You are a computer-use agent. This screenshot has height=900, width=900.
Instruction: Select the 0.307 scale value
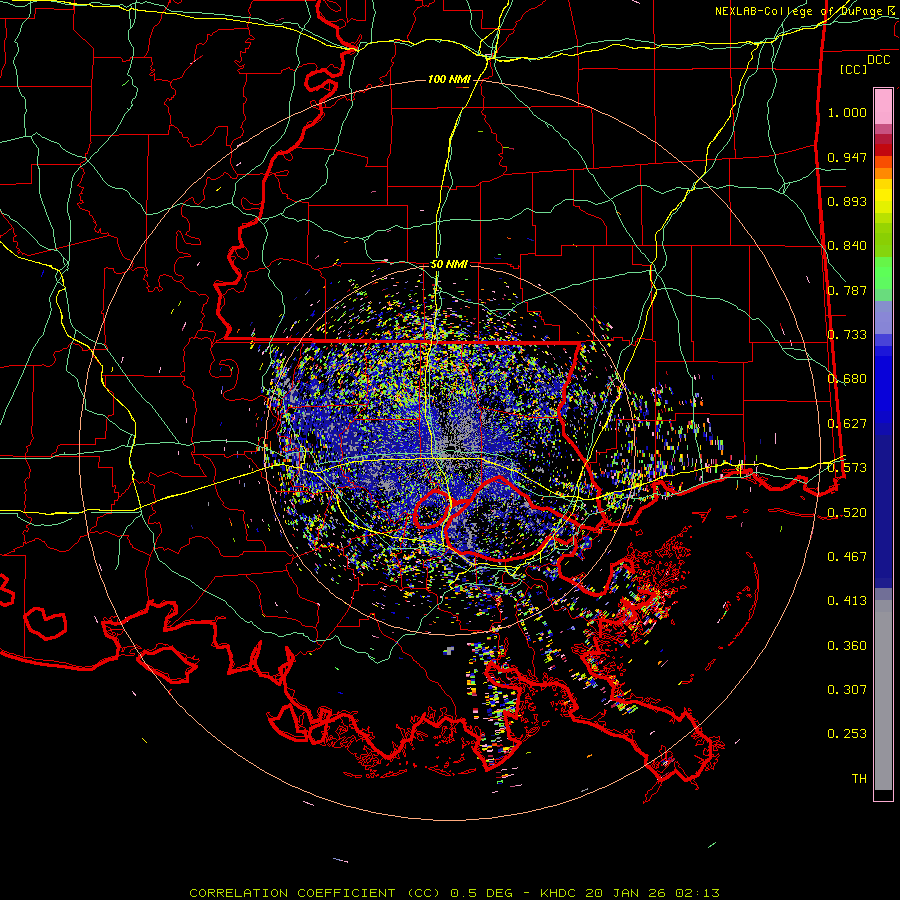(847, 690)
